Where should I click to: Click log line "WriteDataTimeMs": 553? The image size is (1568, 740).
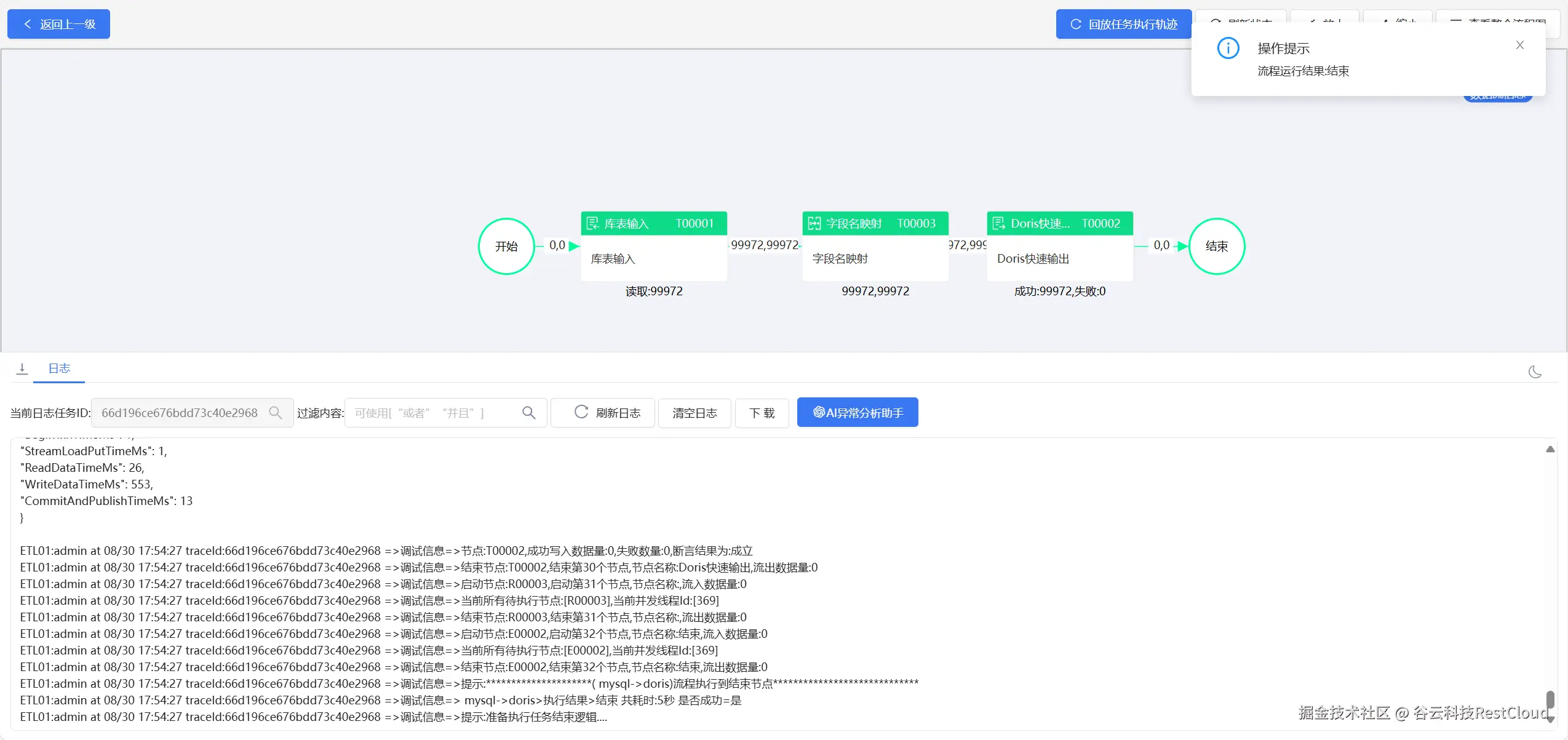87,484
